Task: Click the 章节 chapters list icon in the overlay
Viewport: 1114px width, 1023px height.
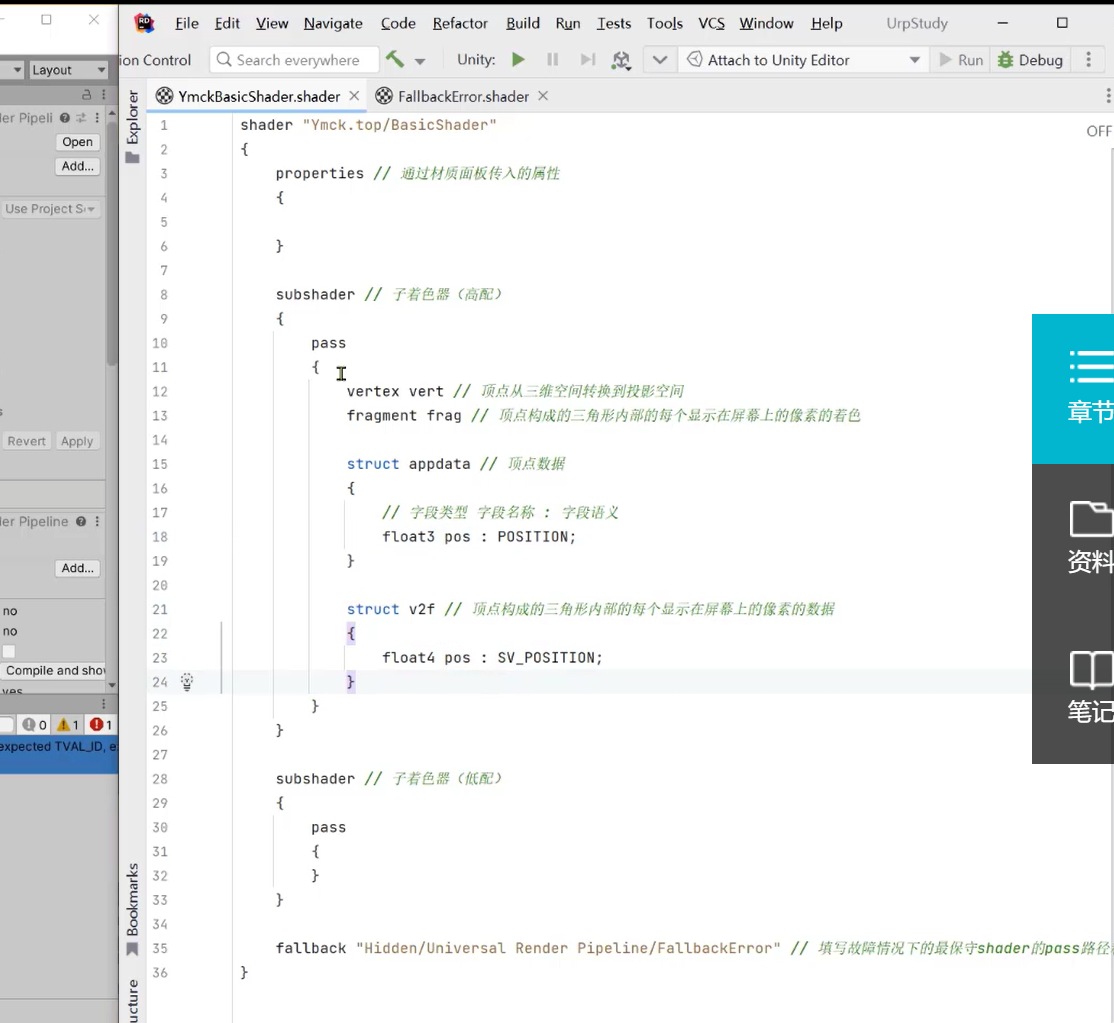Action: tap(1090, 367)
